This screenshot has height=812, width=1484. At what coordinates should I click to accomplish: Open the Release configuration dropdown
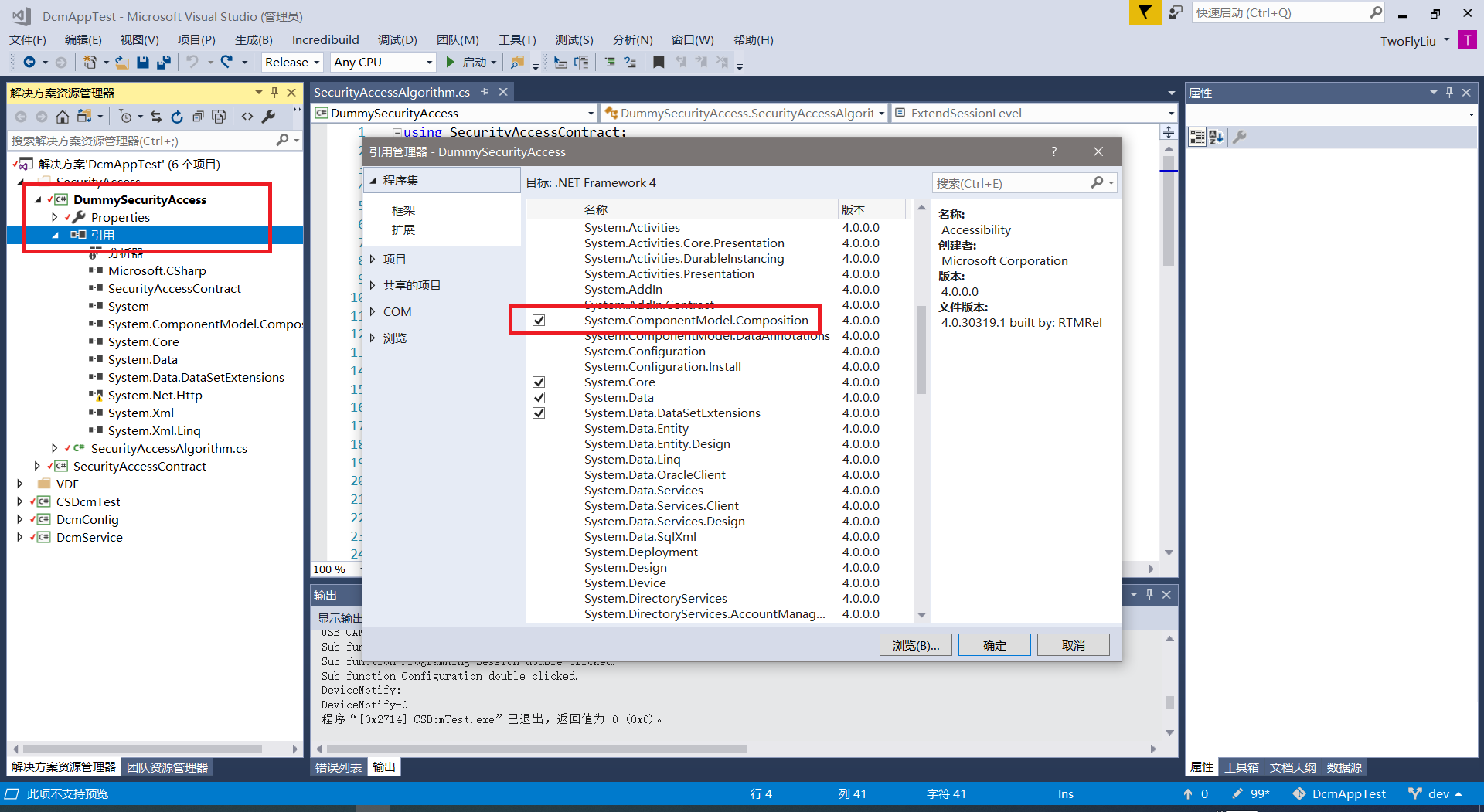tap(292, 62)
